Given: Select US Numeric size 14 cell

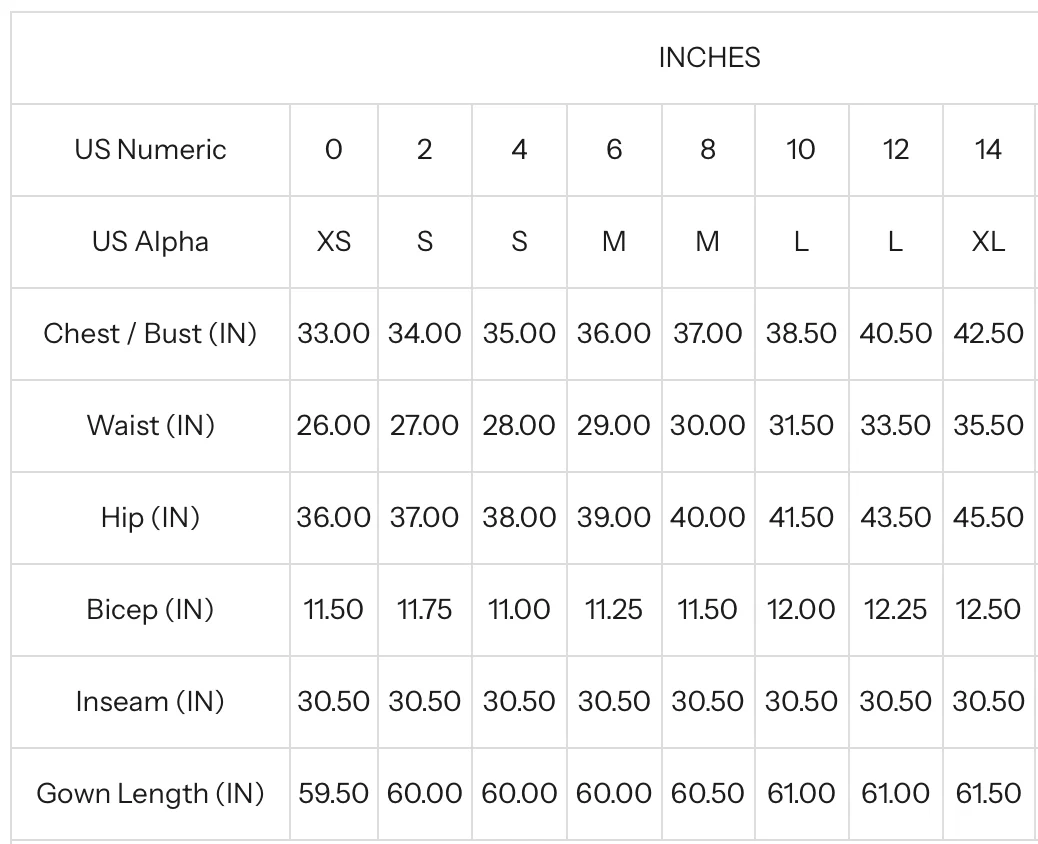Looking at the screenshot, I should pyautogui.click(x=988, y=150).
